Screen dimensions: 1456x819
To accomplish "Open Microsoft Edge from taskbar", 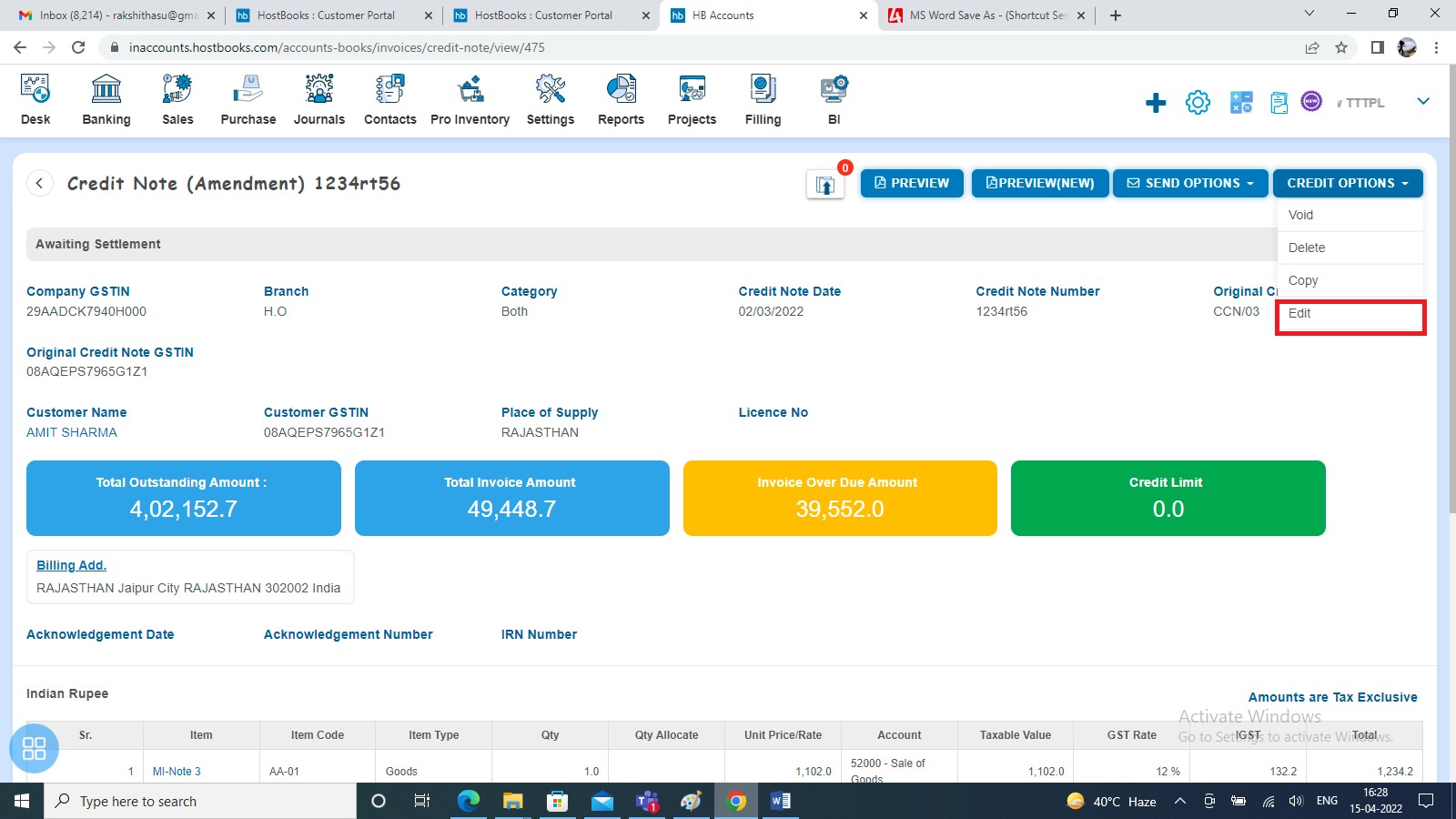I will [469, 801].
